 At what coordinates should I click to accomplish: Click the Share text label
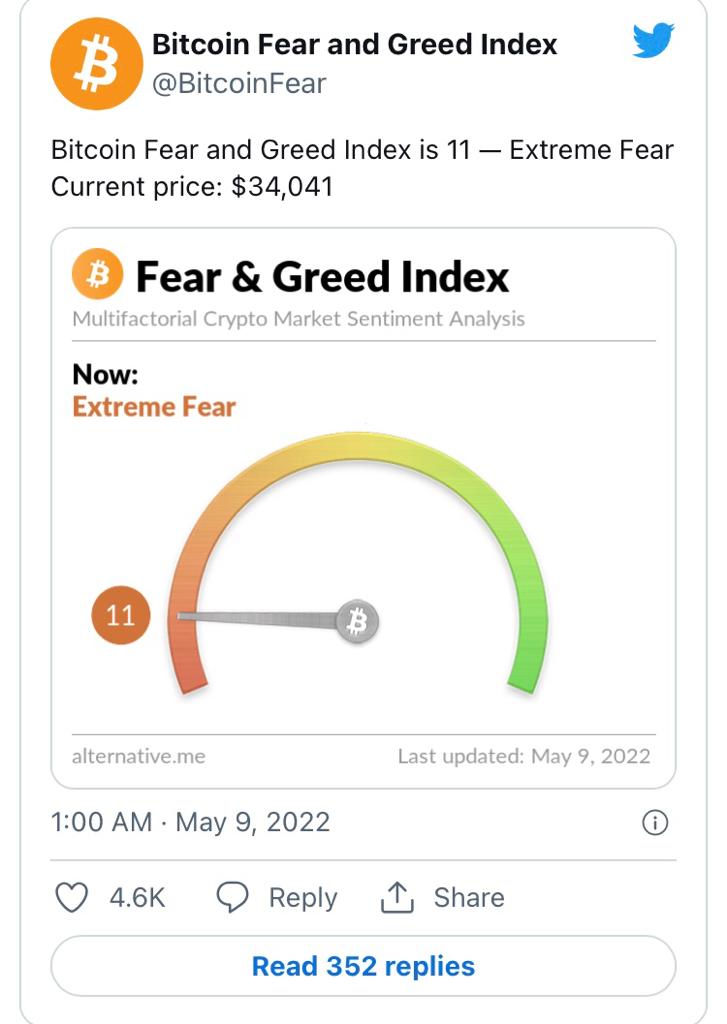pos(469,897)
